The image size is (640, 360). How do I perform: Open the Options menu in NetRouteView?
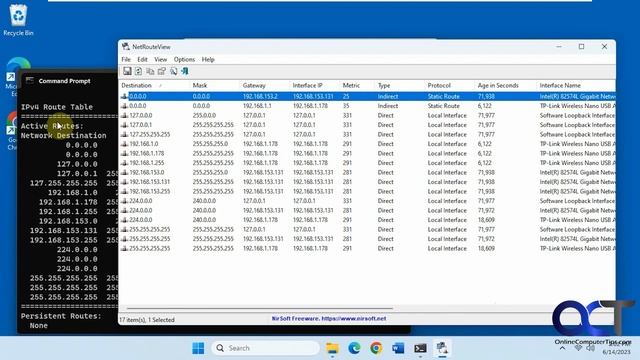[184, 60]
